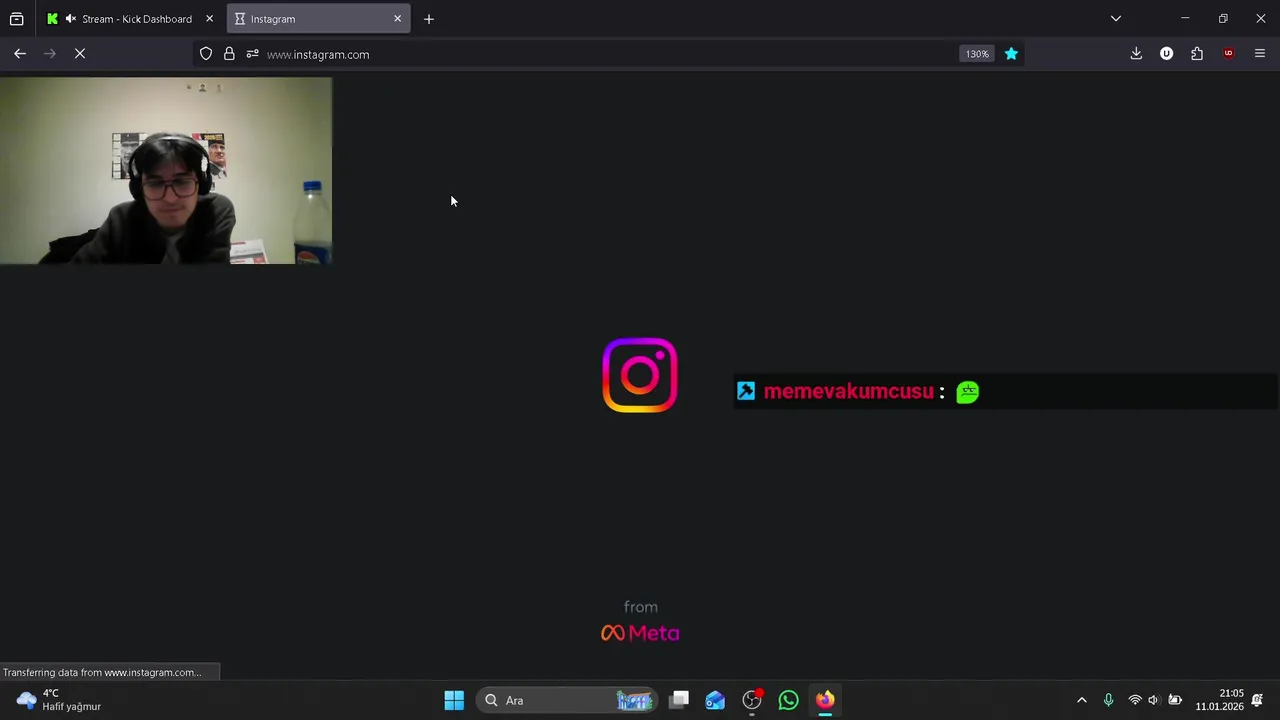Click the Meta logo text
Image resolution: width=1280 pixels, height=720 pixels.
click(x=640, y=633)
